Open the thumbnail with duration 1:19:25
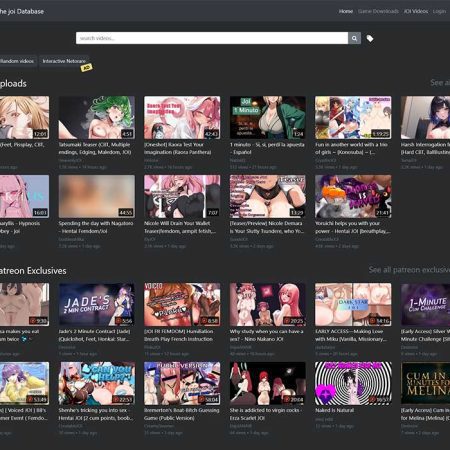Viewport: 450px width, 450px height. (353, 117)
